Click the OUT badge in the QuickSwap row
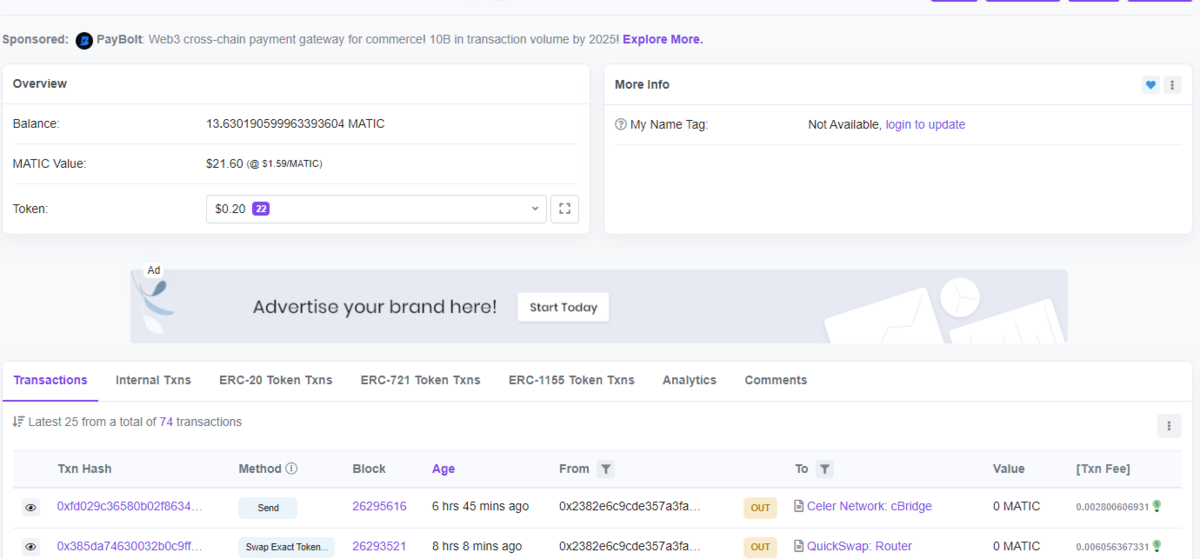Screen dimensions: 1200x559 point(760,547)
